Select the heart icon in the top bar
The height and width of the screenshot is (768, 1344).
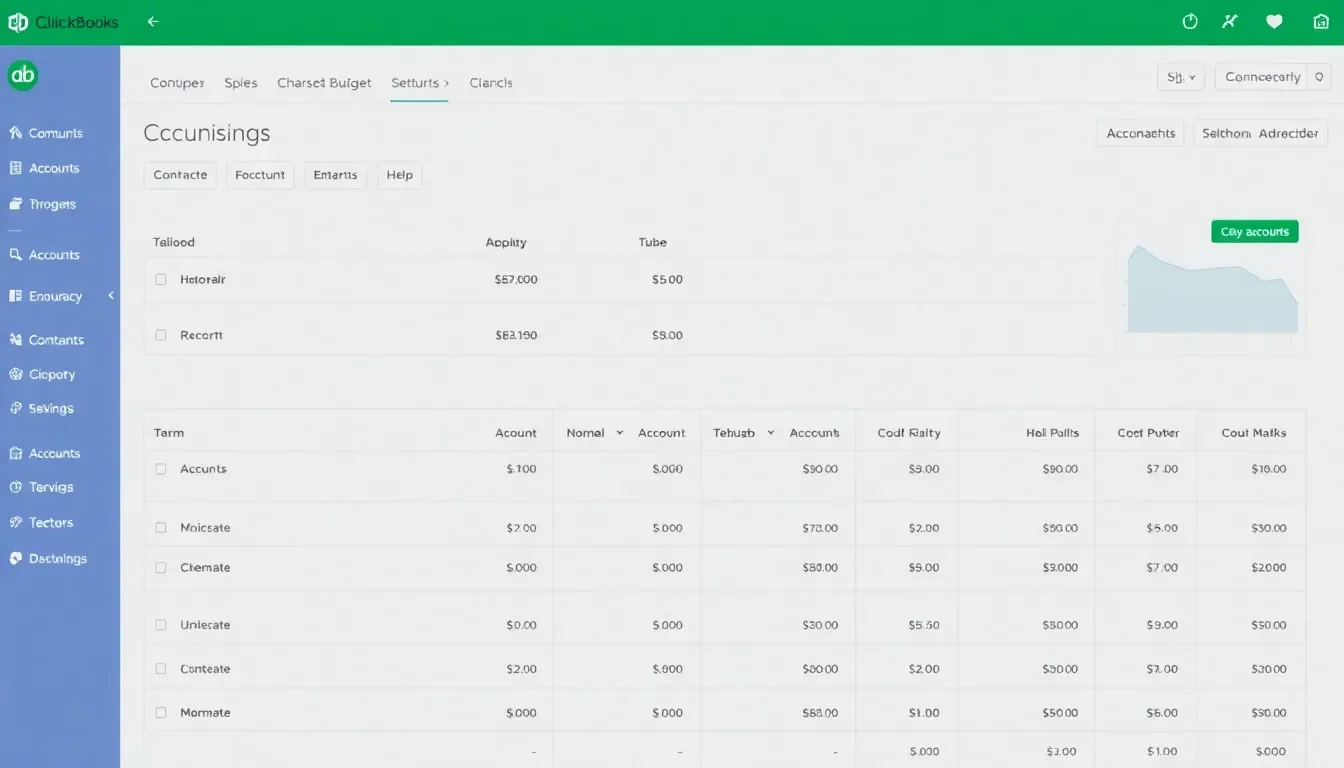(x=1274, y=21)
